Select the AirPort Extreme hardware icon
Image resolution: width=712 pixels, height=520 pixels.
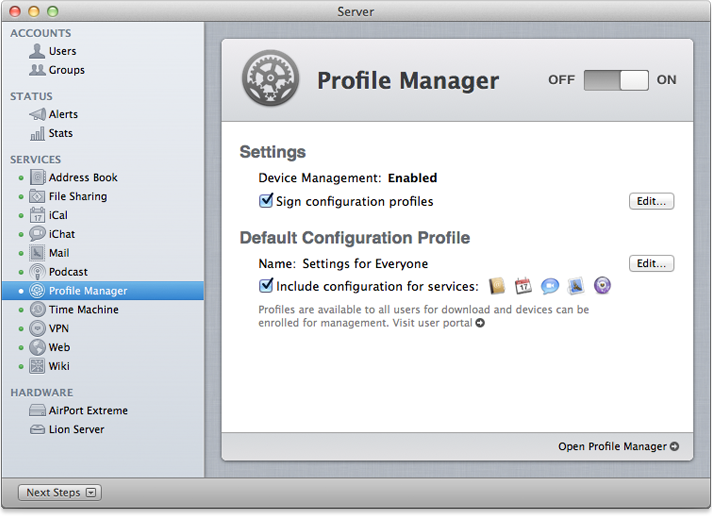coord(37,411)
